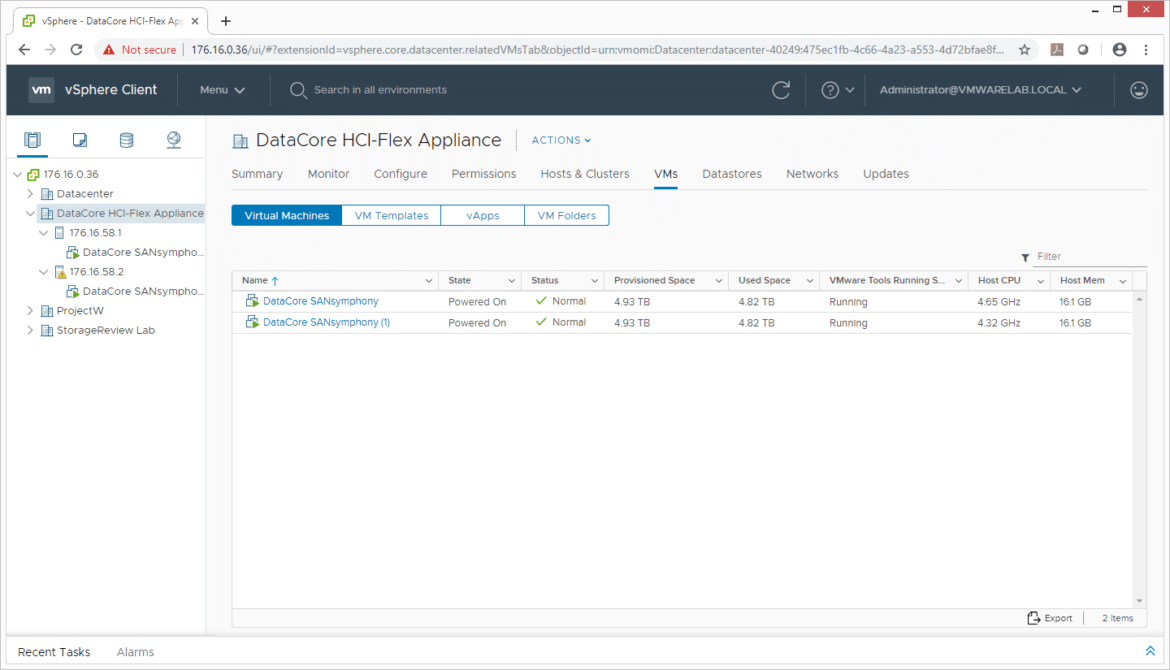Click the vSphere refresh icon
This screenshot has height=670, width=1170.
click(x=780, y=90)
